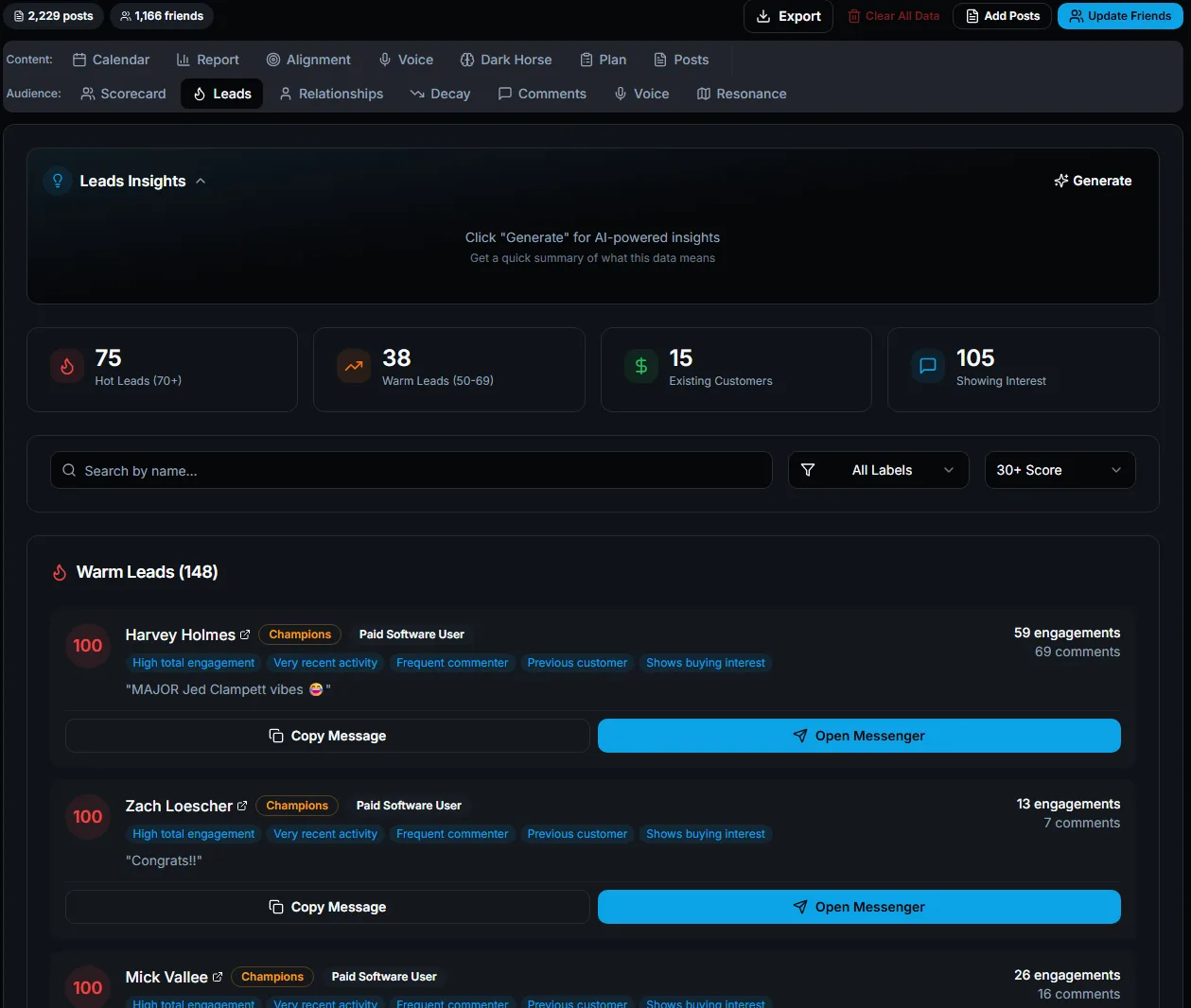
Task: Click the filter funnel icon
Action: coord(808,470)
